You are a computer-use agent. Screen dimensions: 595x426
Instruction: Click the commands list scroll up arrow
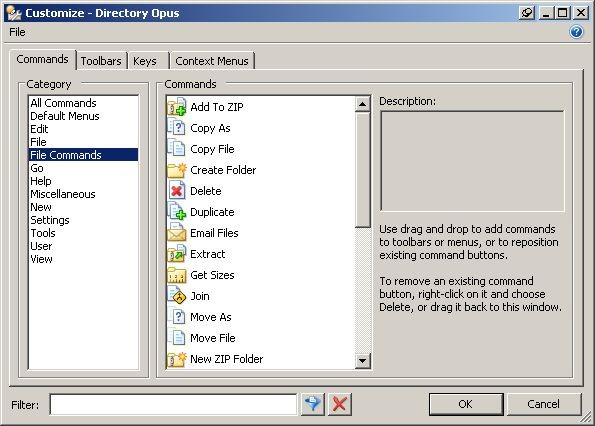tap(363, 104)
